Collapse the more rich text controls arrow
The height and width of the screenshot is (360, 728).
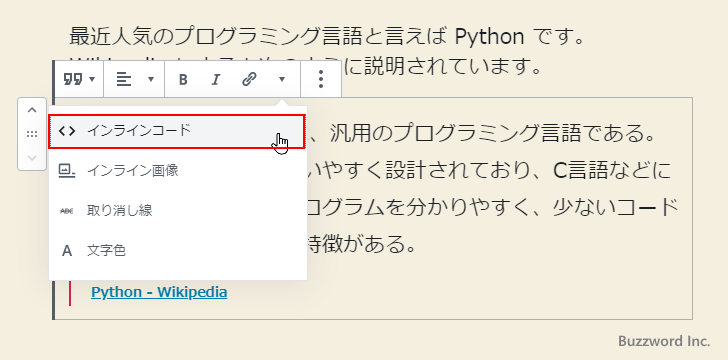[x=281, y=79]
